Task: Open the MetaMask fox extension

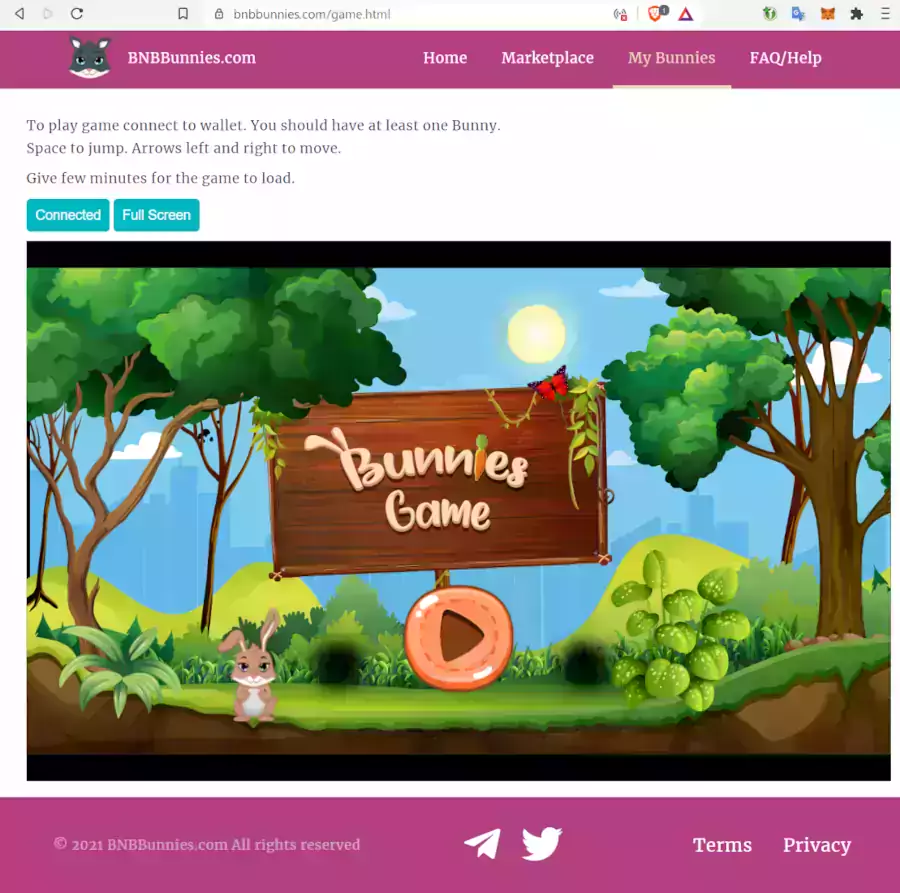Action: 827,14
